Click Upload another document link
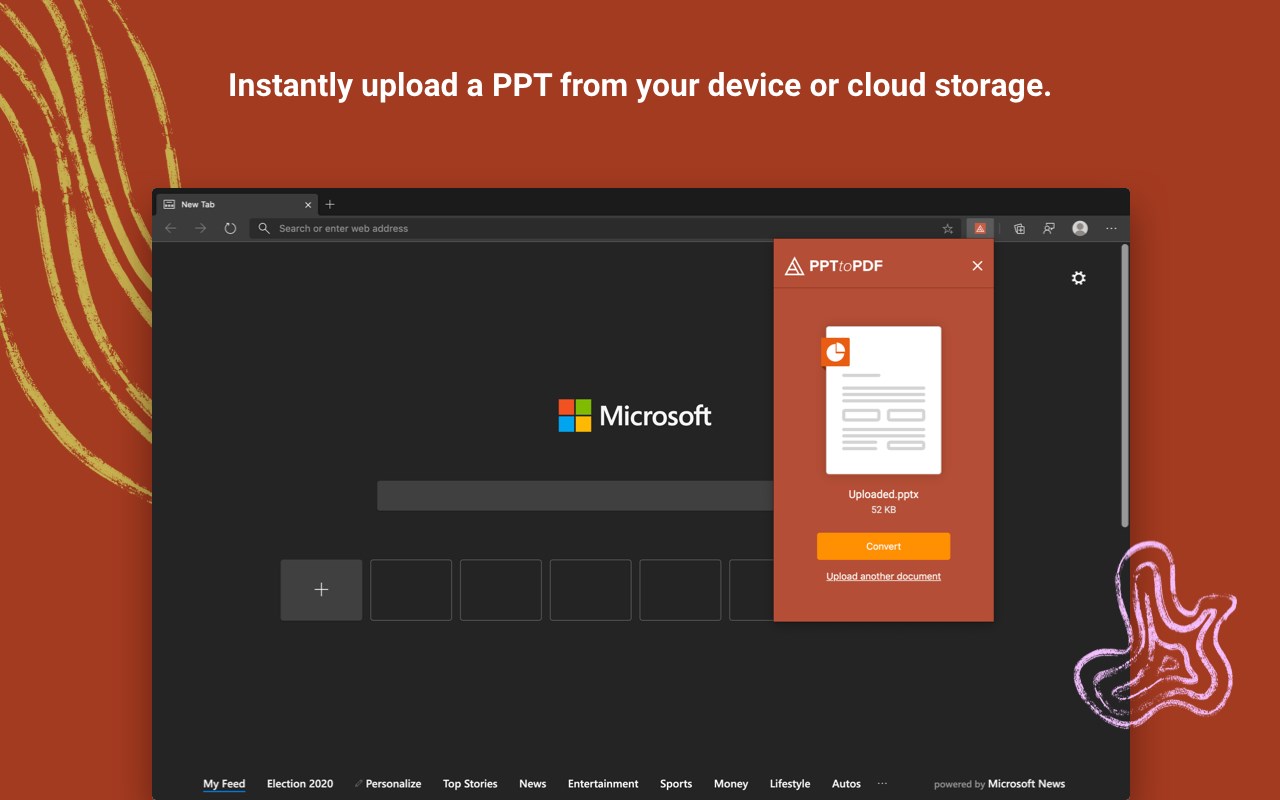 point(883,576)
